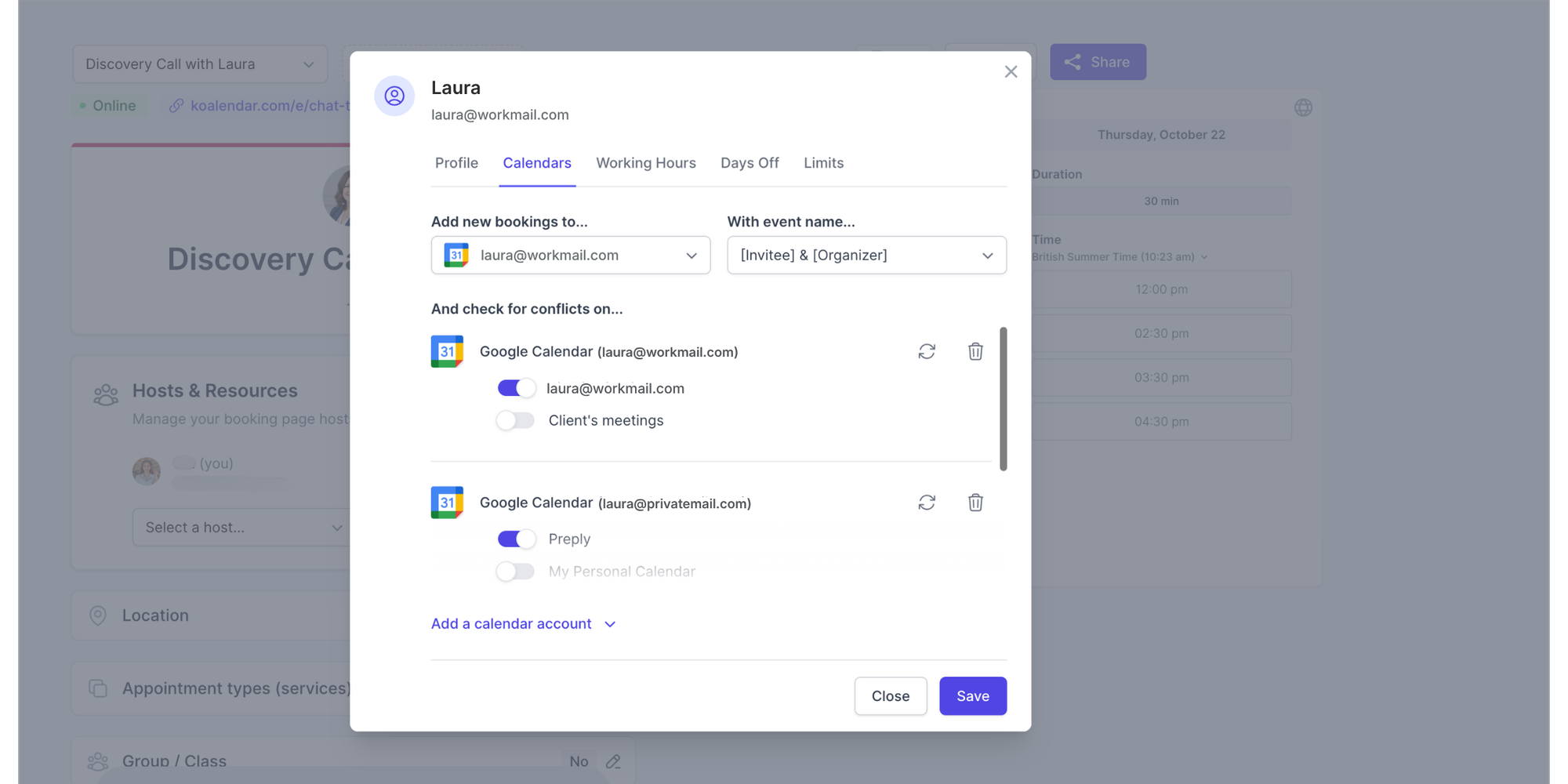The image size is (1568, 784).
Task: Open the Add new bookings to dropdown
Action: pos(571,255)
